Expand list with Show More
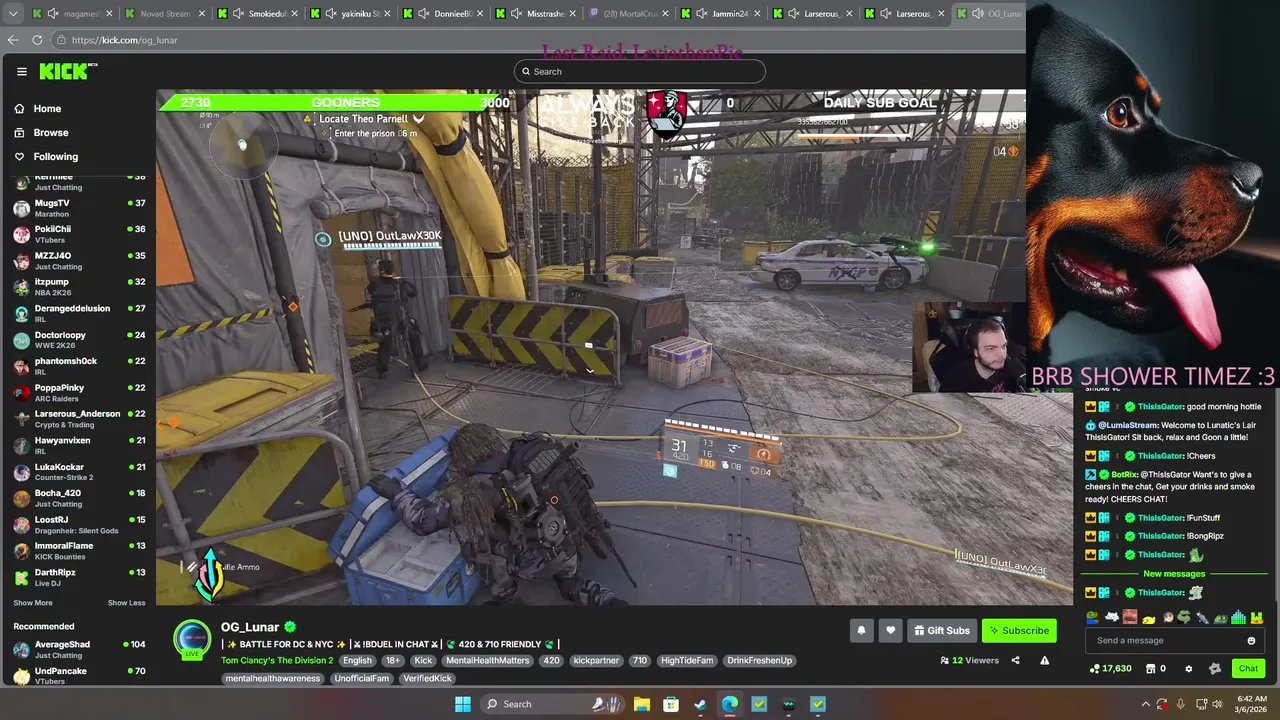The height and width of the screenshot is (720, 1280). pyautogui.click(x=33, y=603)
